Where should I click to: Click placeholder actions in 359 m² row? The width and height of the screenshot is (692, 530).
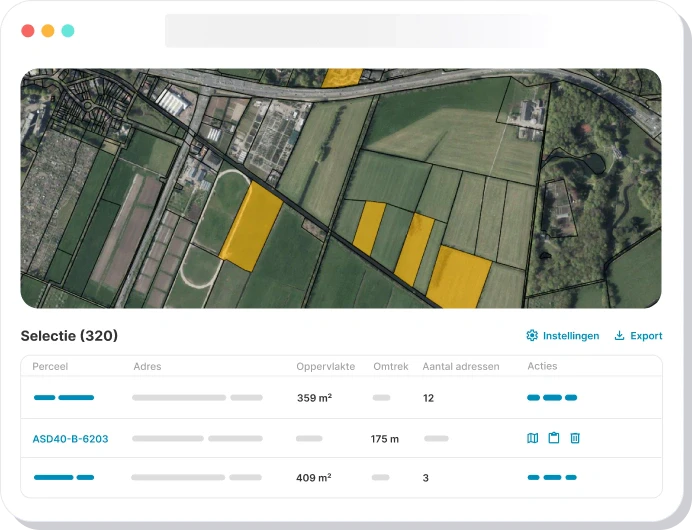(552, 398)
